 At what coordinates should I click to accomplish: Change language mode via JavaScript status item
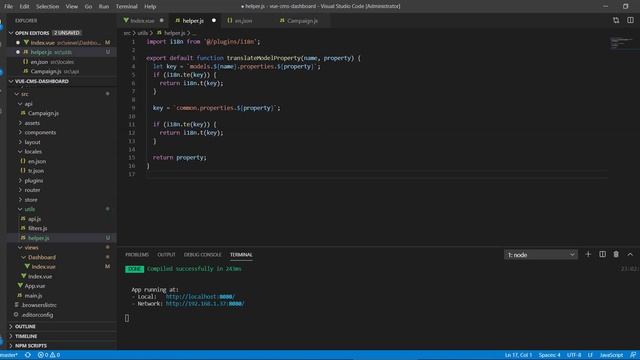[x=611, y=355]
